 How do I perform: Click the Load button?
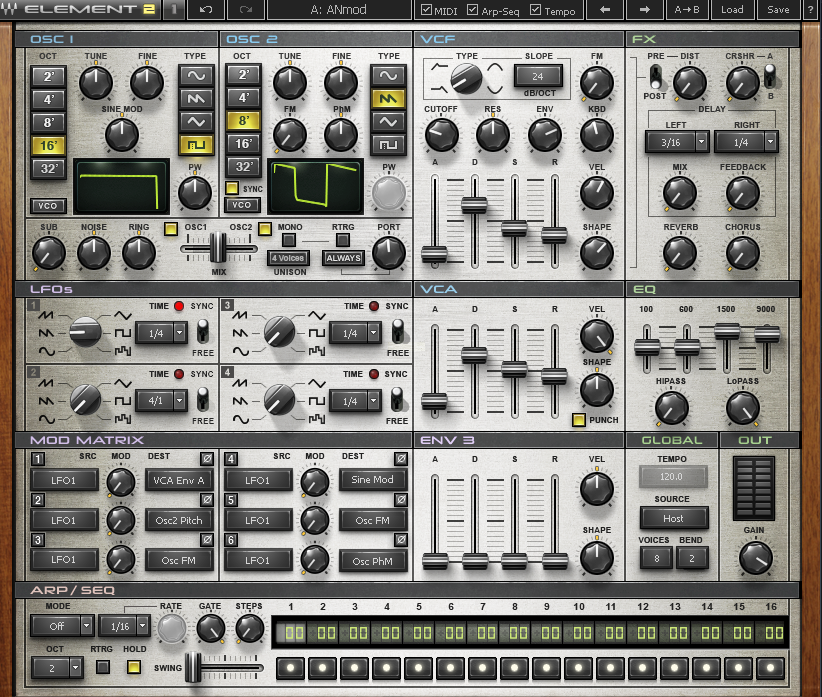click(732, 9)
